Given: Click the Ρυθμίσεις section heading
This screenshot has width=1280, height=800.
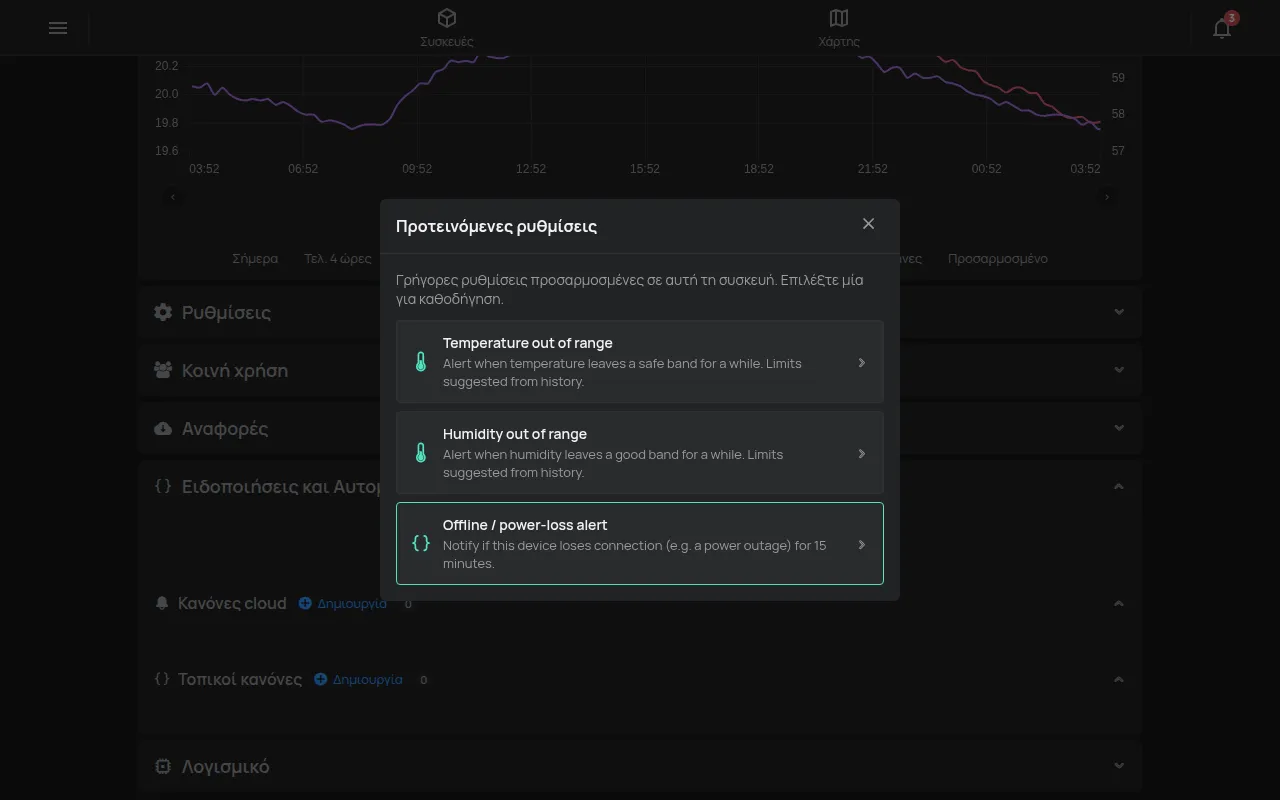Looking at the screenshot, I should click(226, 312).
